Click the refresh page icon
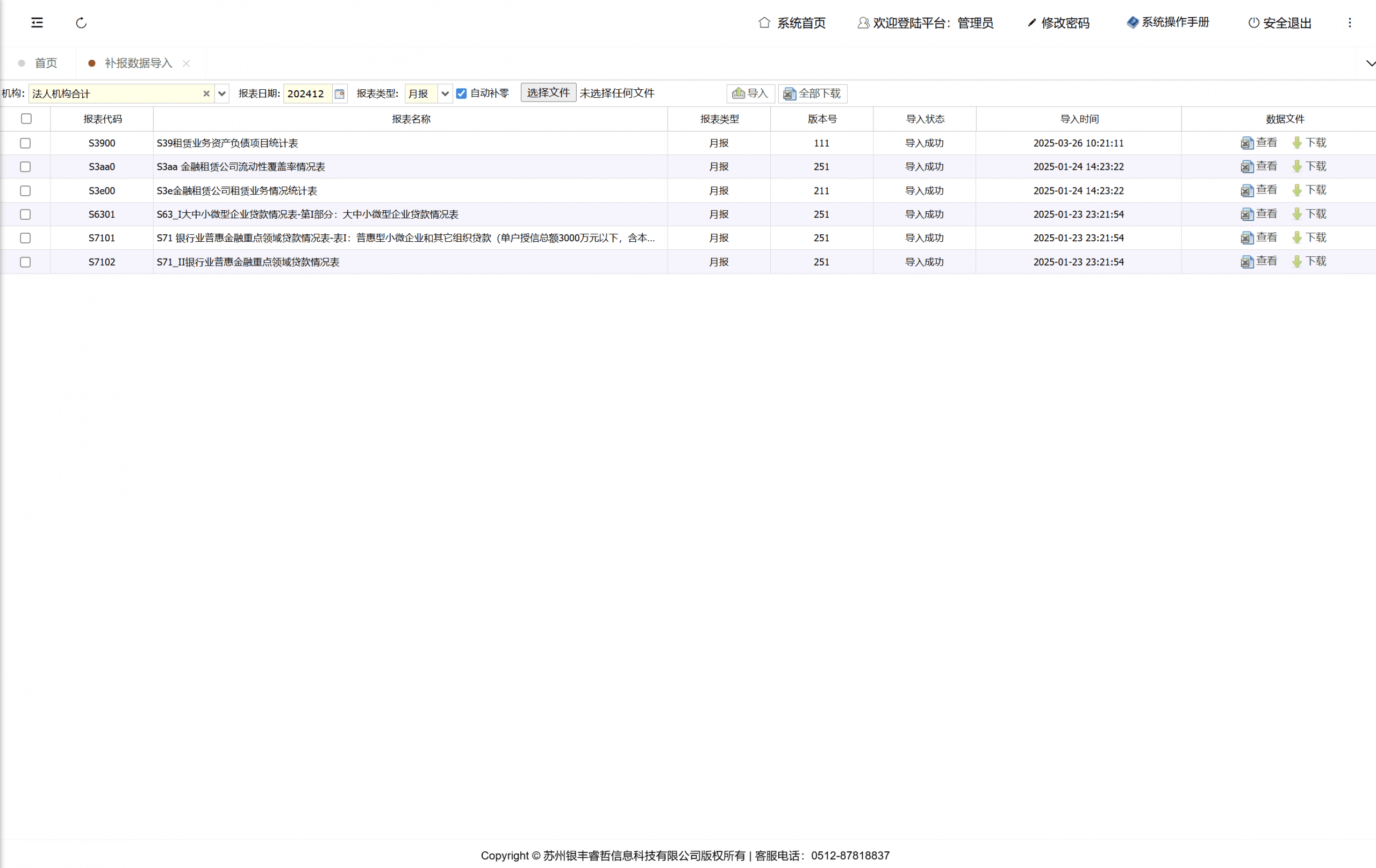The width and height of the screenshot is (1376, 868). pos(81,23)
